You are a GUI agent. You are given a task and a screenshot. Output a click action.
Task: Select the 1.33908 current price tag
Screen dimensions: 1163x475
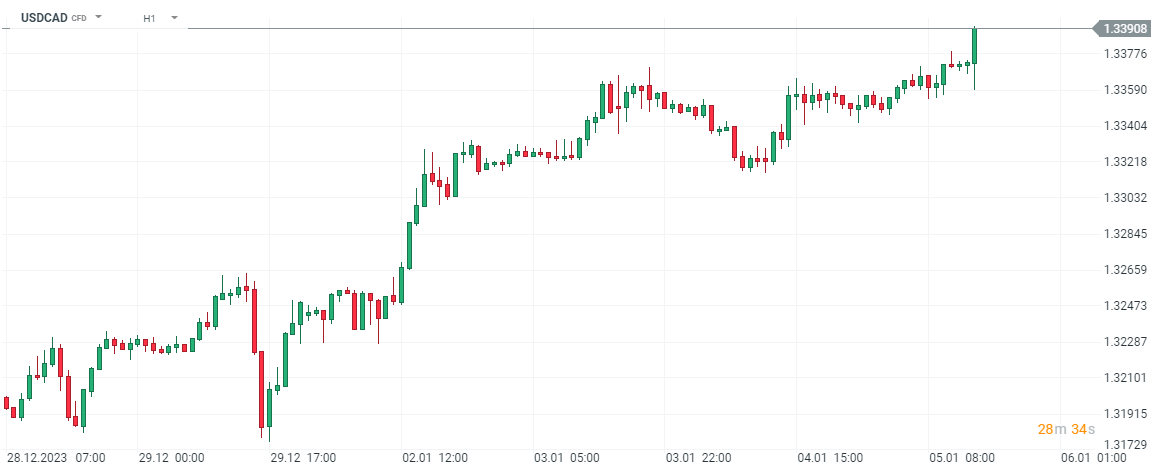pyautogui.click(x=1124, y=29)
